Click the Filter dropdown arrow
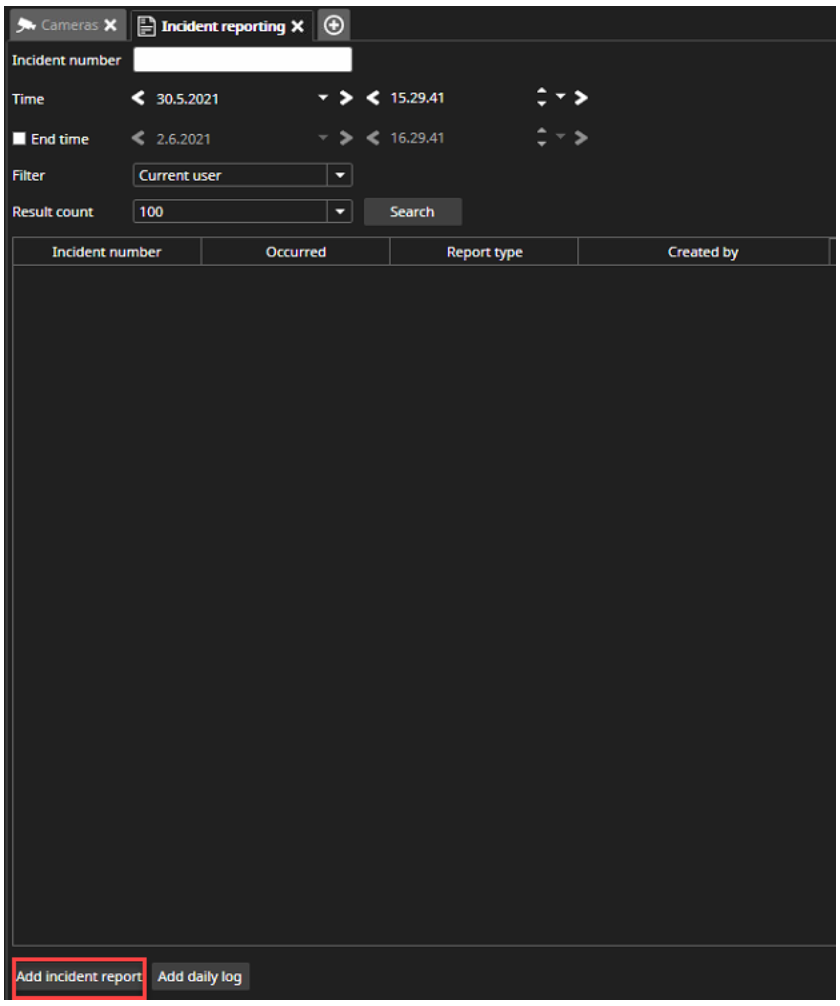 [x=340, y=175]
